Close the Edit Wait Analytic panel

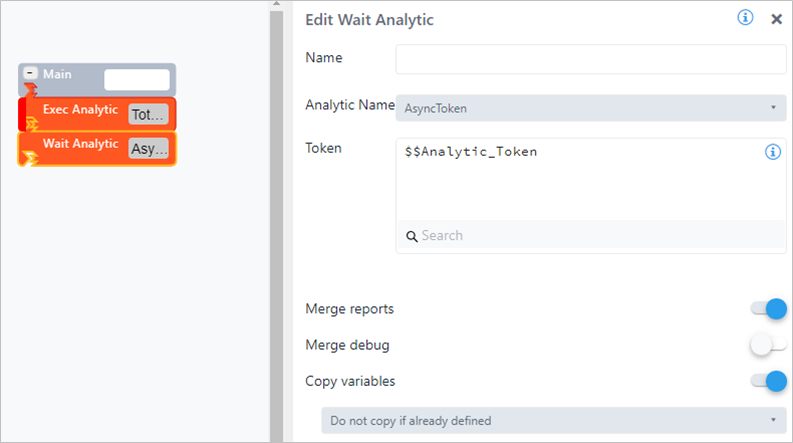point(776,19)
